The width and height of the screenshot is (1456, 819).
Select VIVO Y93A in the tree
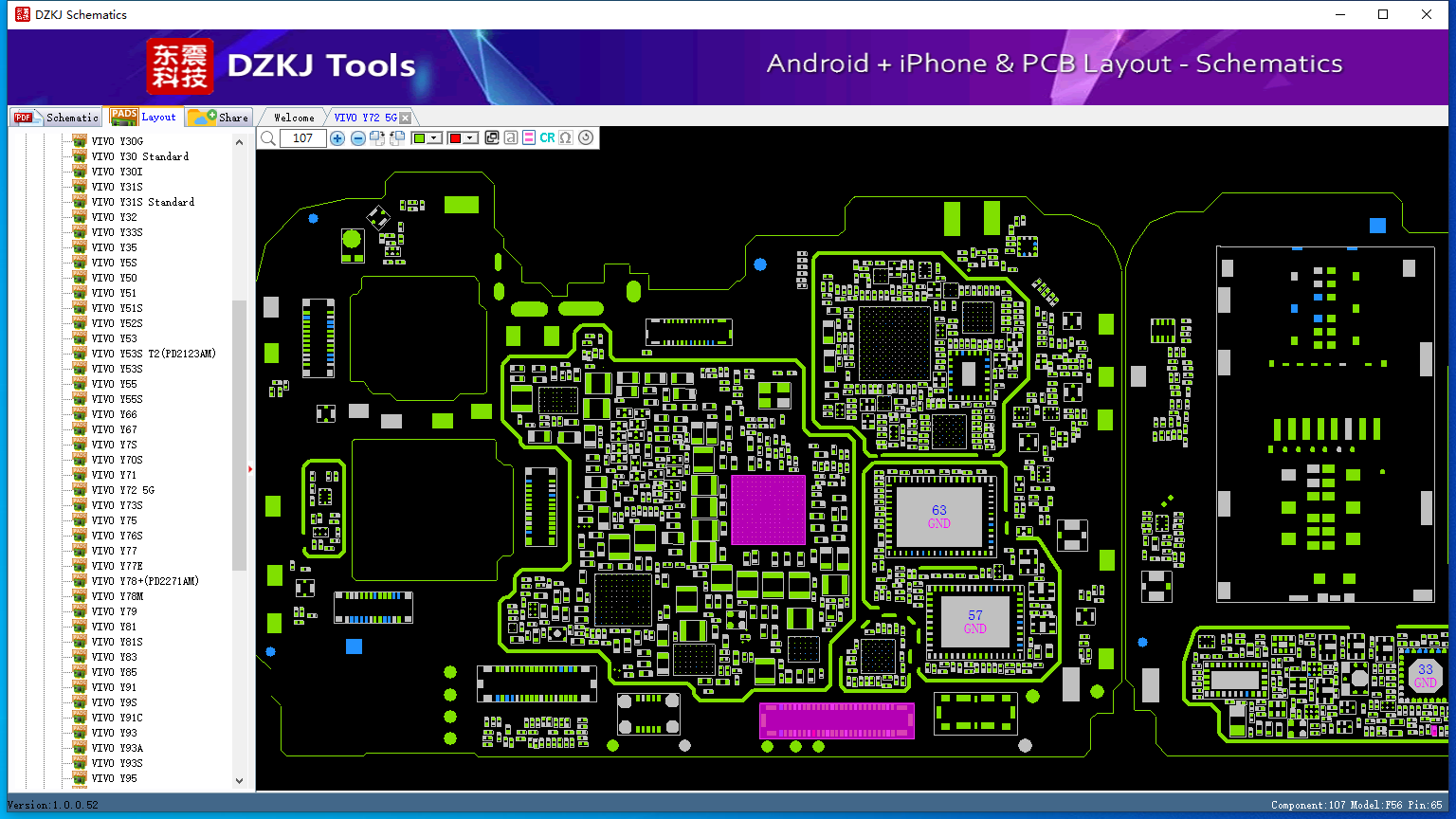[117, 748]
